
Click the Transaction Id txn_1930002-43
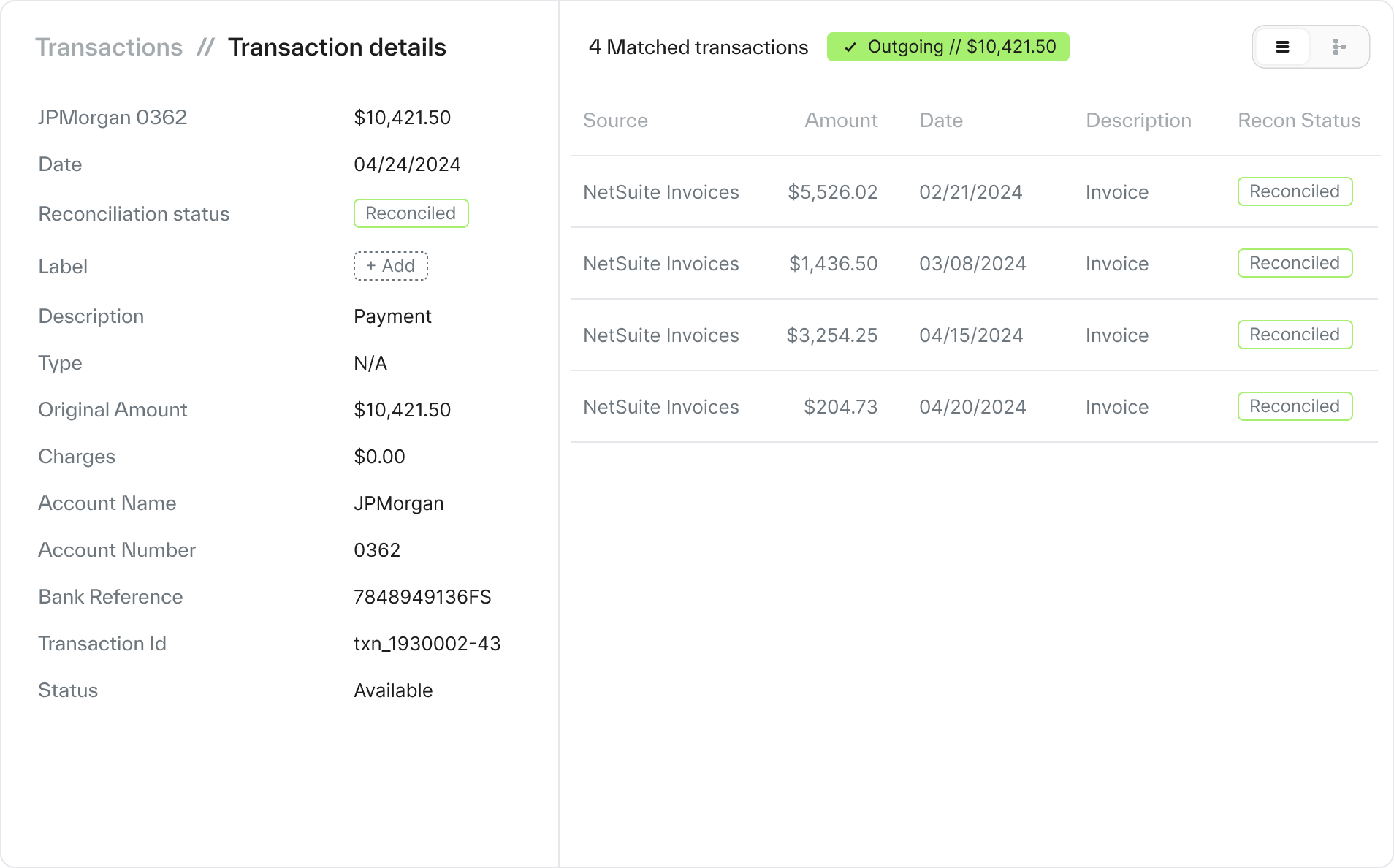pyautogui.click(x=427, y=644)
